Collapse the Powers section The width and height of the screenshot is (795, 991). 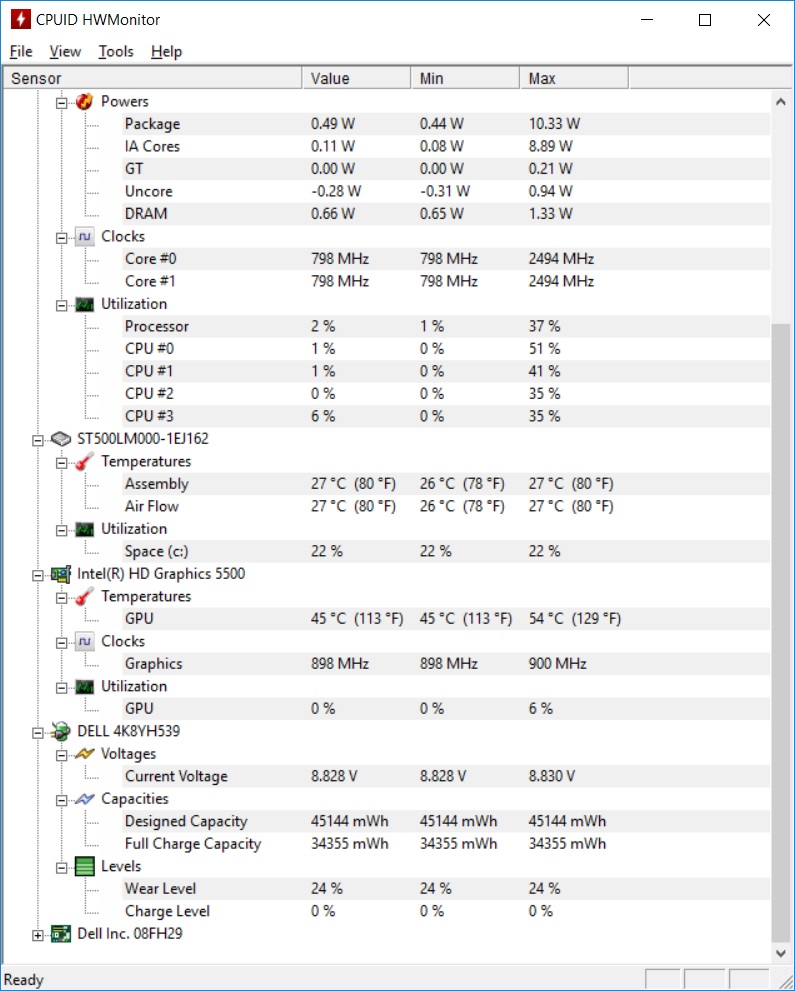[61, 102]
